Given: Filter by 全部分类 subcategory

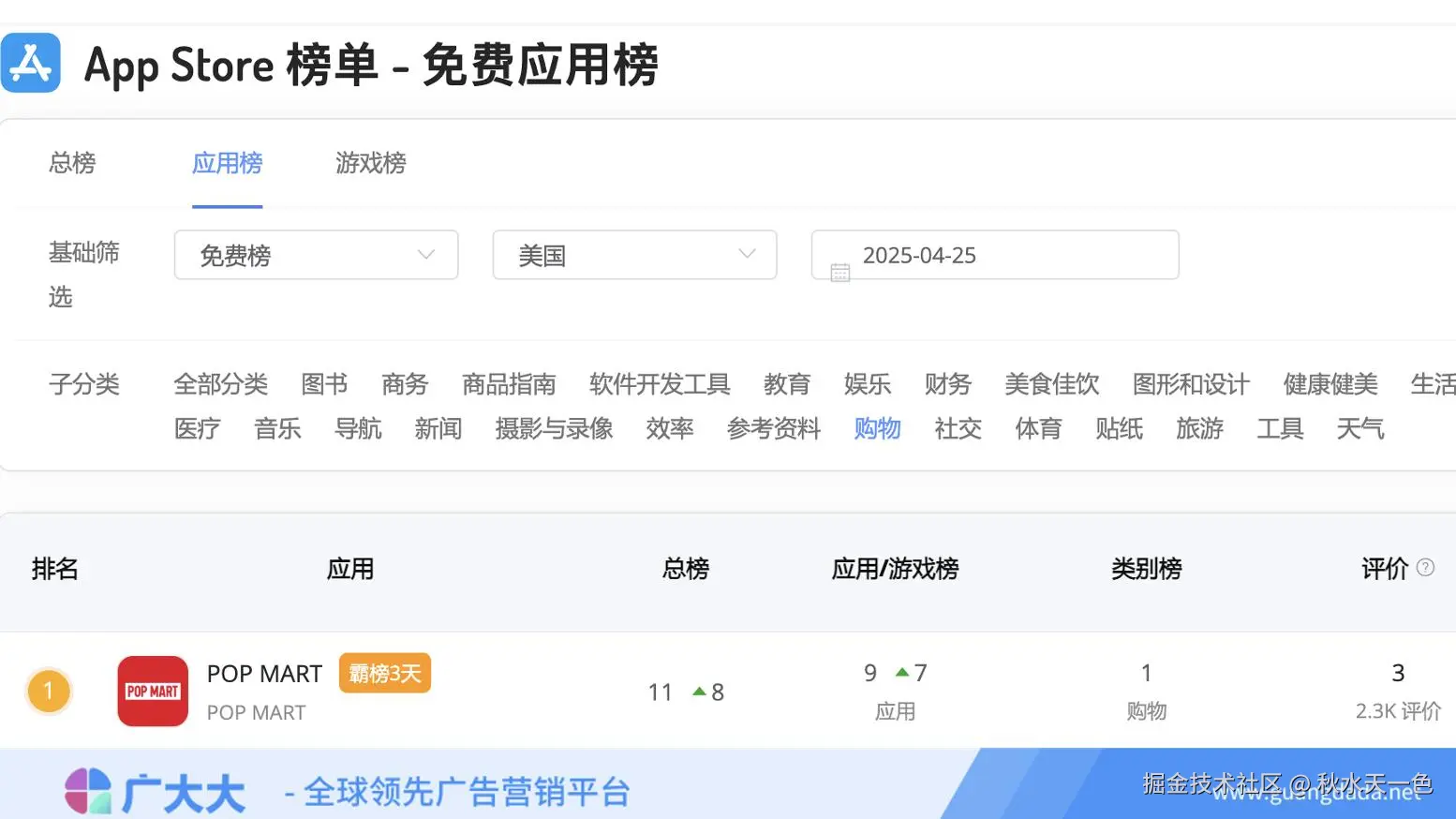Looking at the screenshot, I should pyautogui.click(x=221, y=384).
